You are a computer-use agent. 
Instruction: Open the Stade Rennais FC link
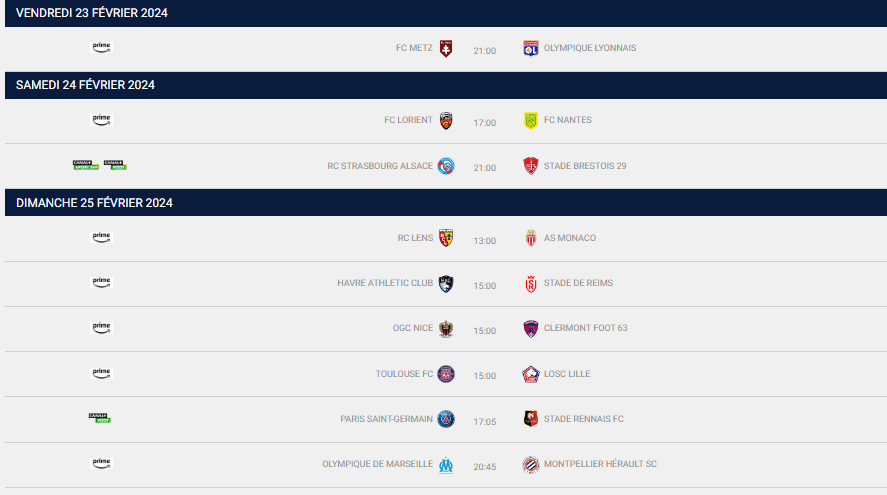pyautogui.click(x=584, y=419)
